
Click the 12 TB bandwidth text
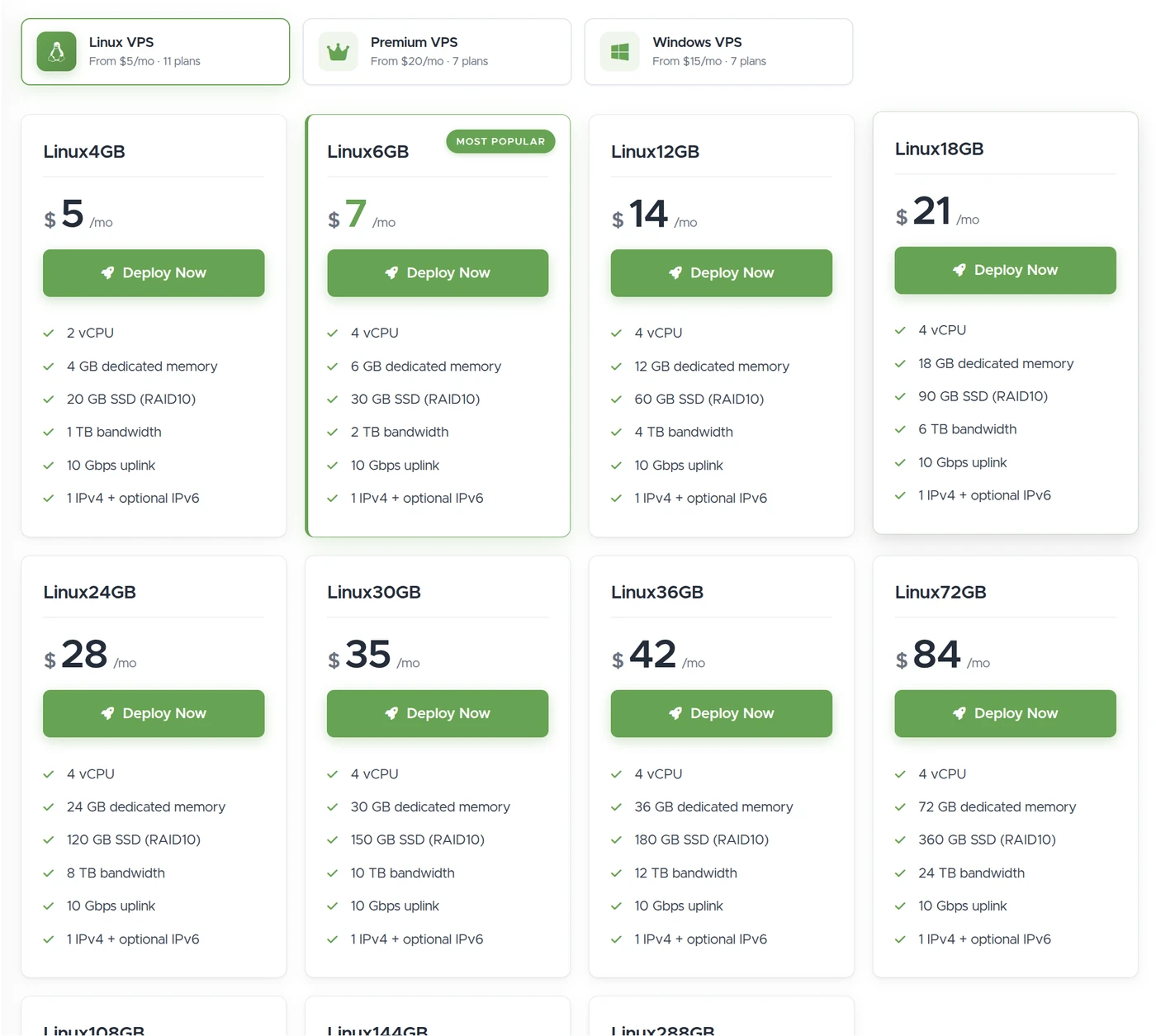686,873
